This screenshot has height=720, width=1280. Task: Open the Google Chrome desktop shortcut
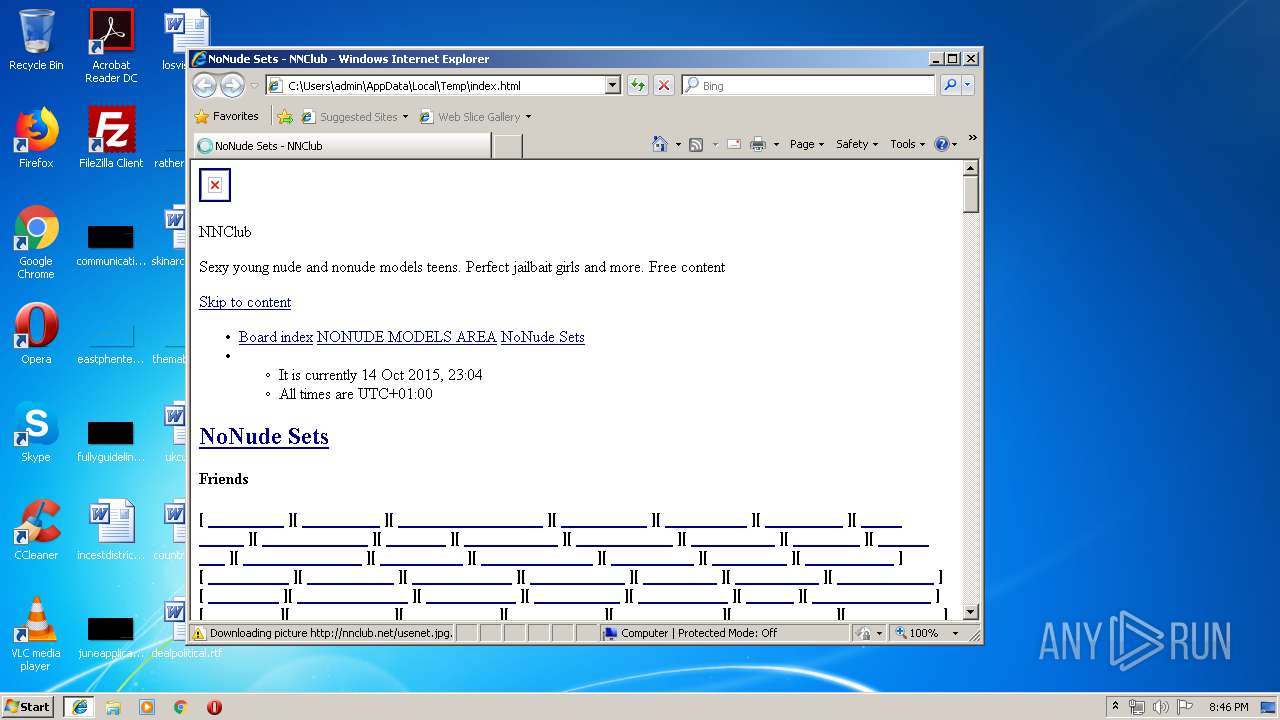tap(36, 242)
